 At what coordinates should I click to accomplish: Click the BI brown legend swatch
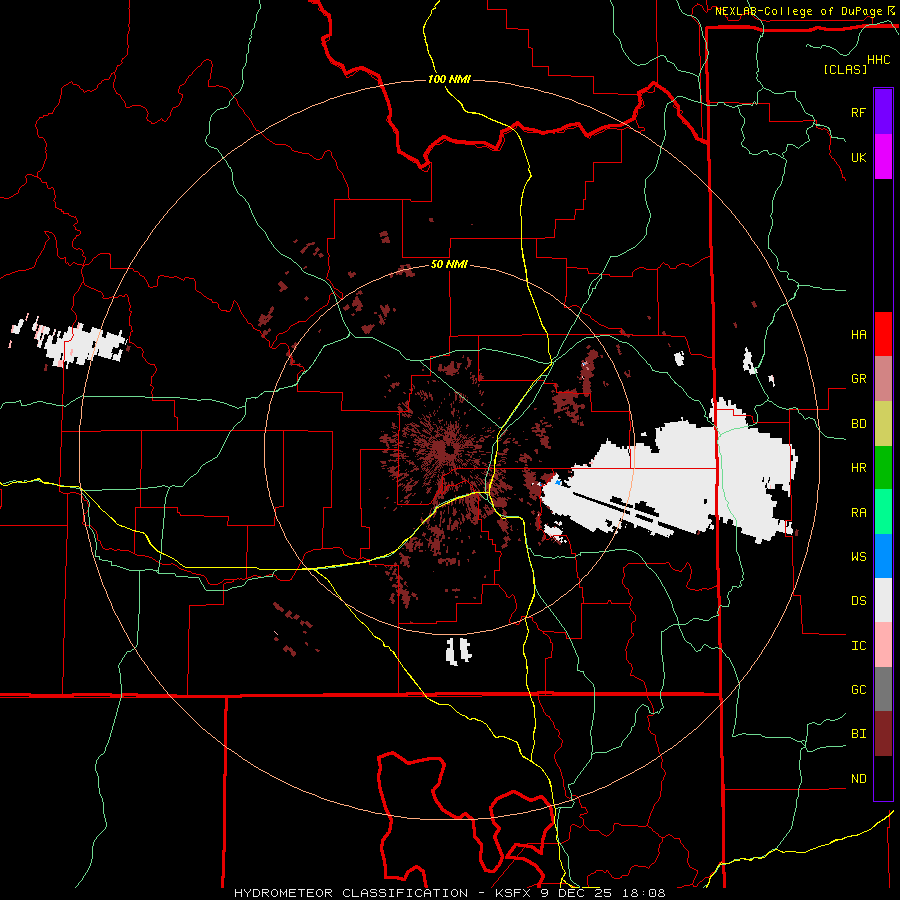(x=883, y=734)
